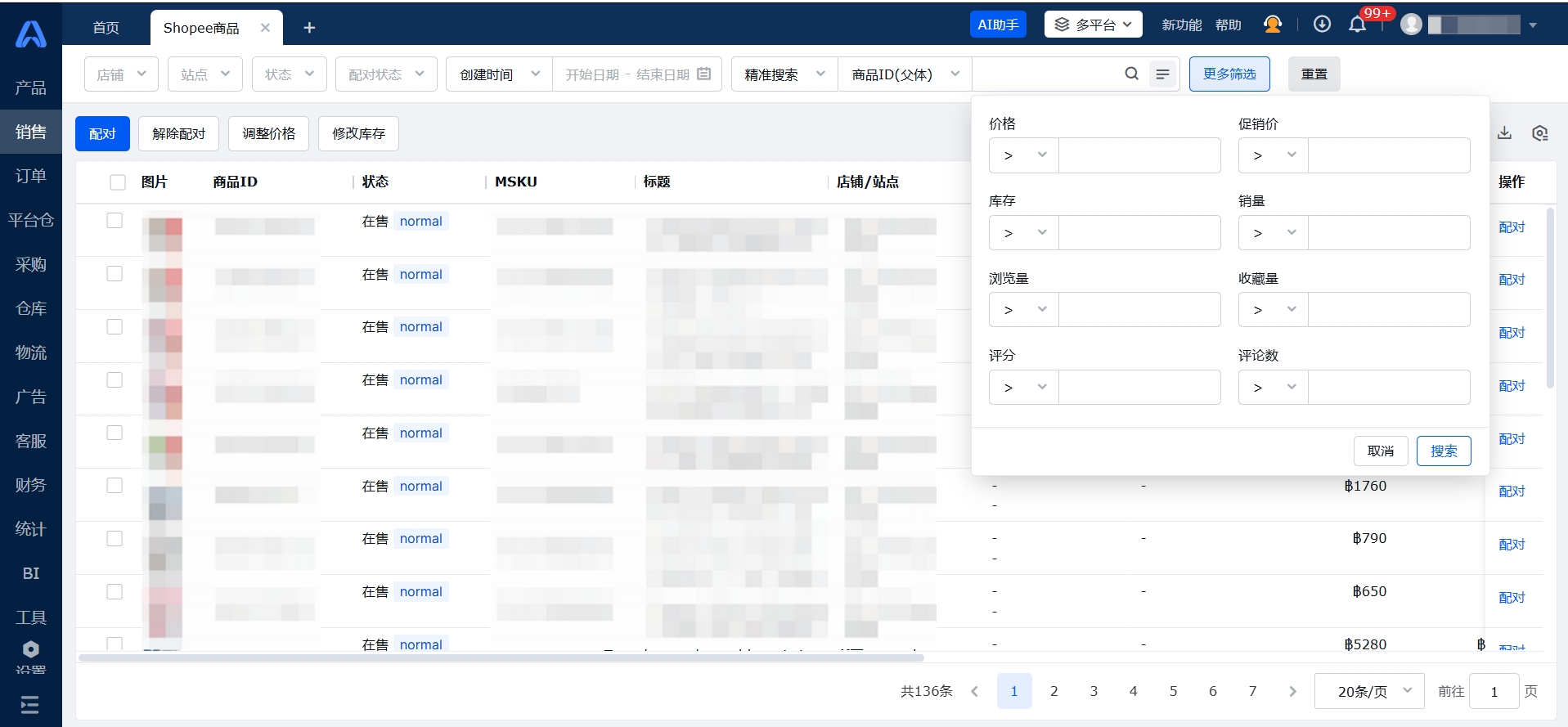Open the download center icon in header
Viewport: 1568px width, 727px height.
1322,25
